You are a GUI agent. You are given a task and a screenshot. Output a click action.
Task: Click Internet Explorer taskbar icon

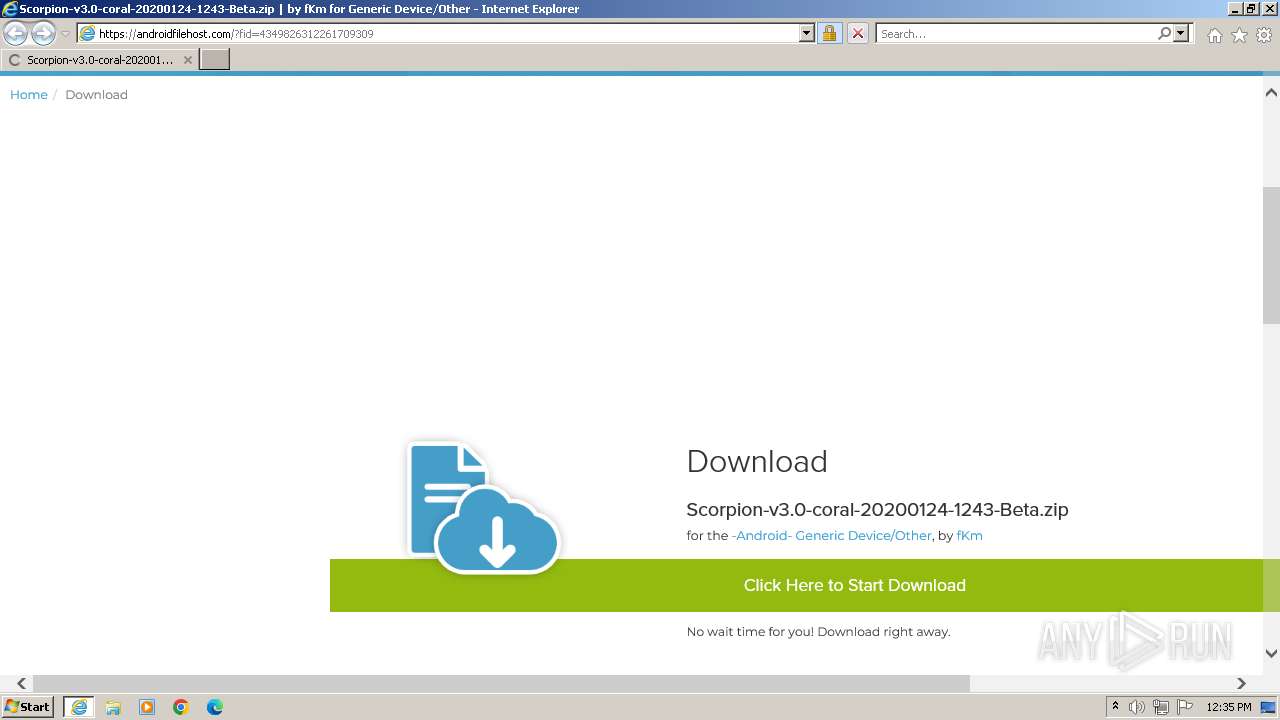coord(79,707)
